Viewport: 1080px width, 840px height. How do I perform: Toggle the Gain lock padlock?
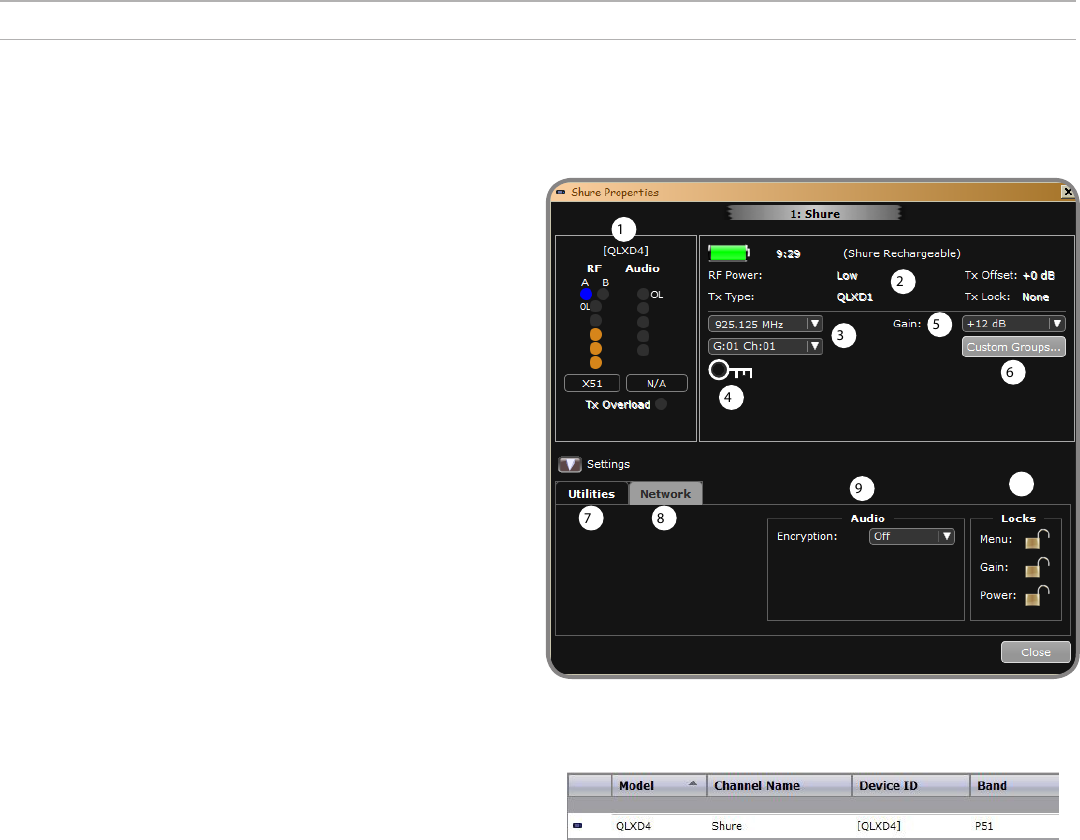(1037, 567)
